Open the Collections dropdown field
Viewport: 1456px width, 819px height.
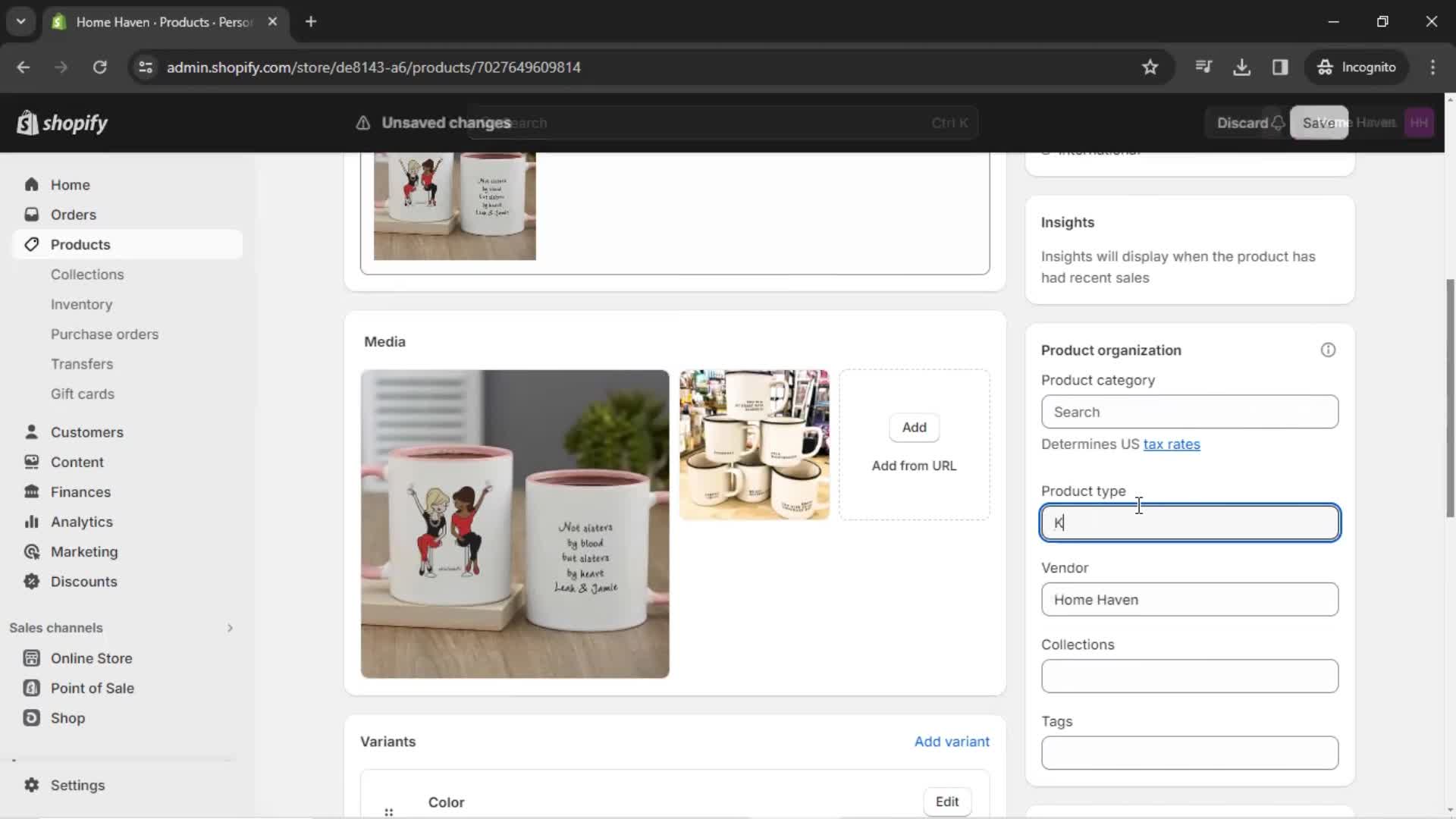[x=1190, y=676]
